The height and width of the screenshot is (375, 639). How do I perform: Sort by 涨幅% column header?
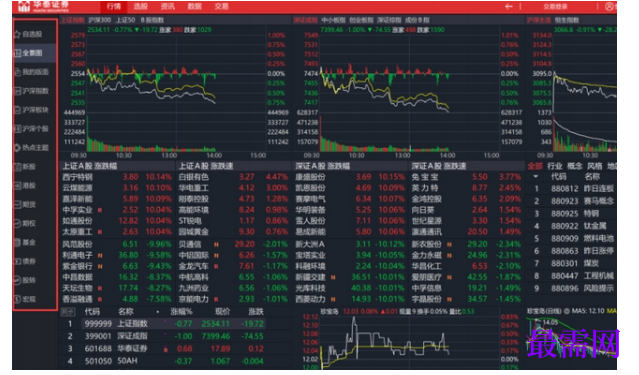[181, 312]
